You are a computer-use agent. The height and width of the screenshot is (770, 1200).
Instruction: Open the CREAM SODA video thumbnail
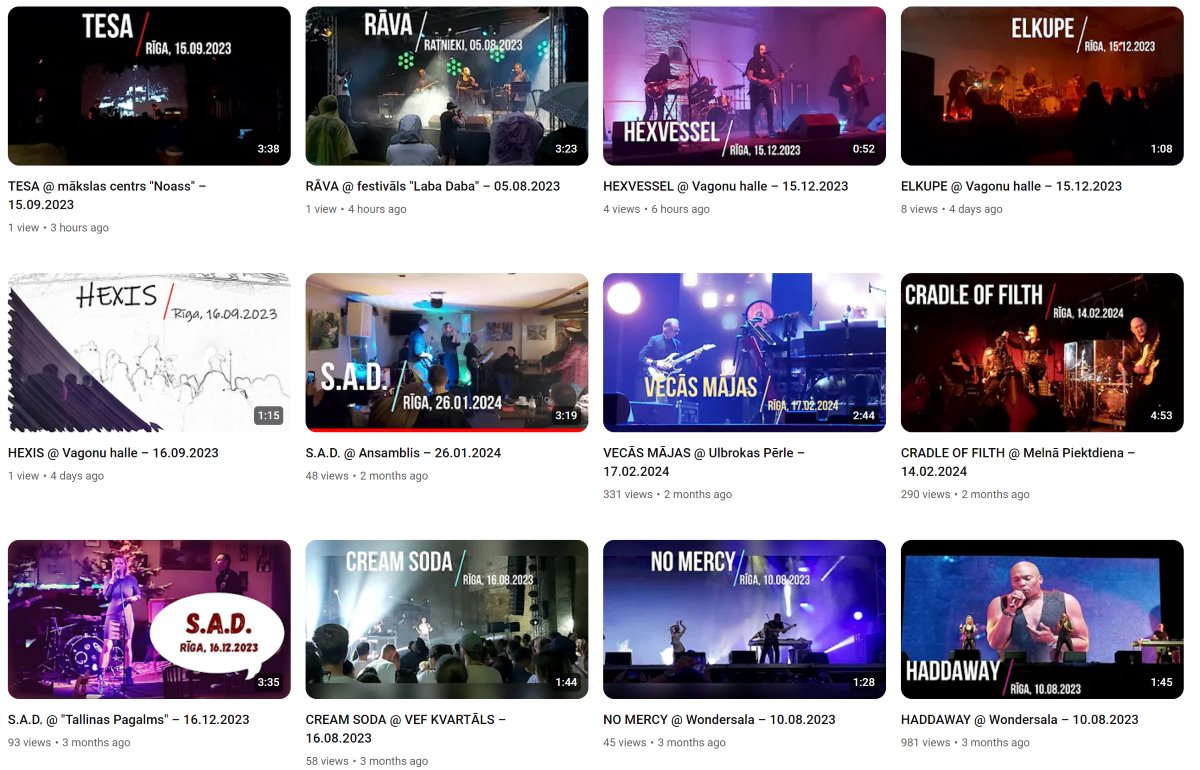(x=447, y=620)
